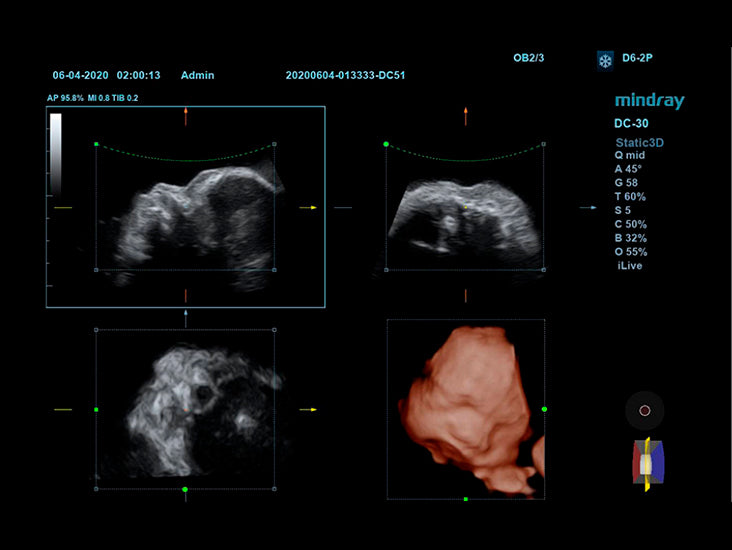
Task: Click green handle at bottom of 3D view
Action: click(x=465, y=499)
